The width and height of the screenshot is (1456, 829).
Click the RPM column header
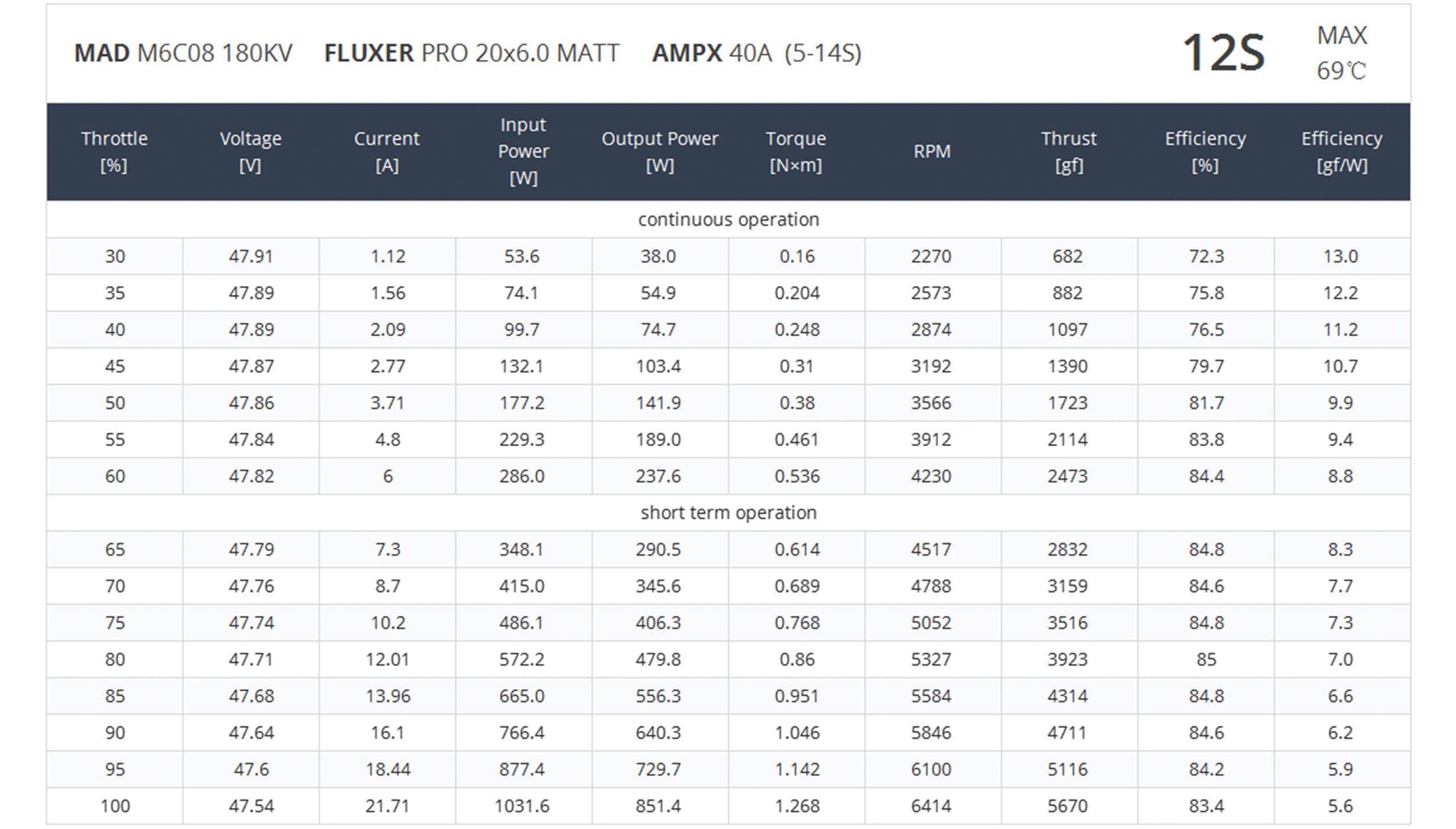[x=932, y=151]
